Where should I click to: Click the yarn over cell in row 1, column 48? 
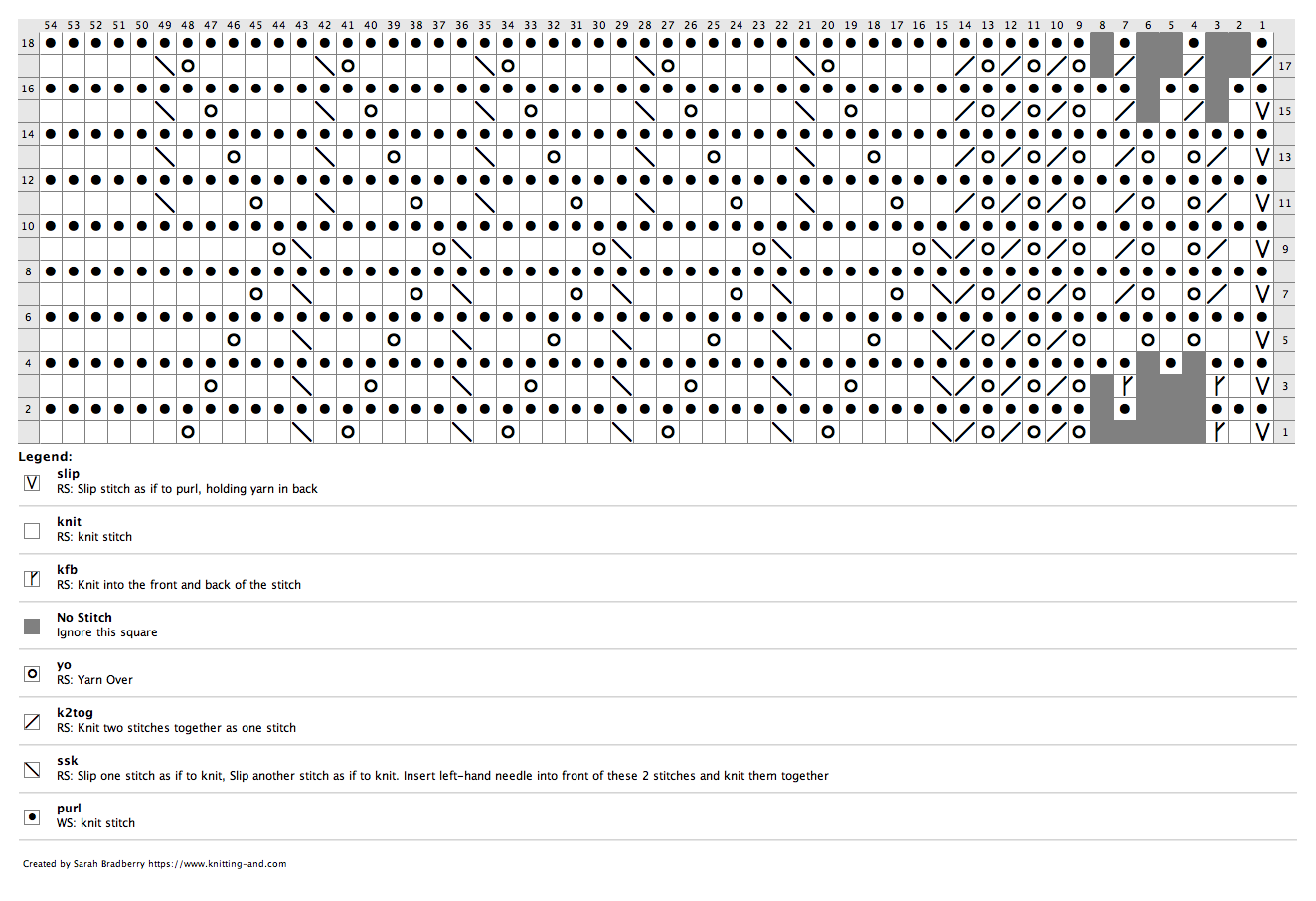coord(188,432)
